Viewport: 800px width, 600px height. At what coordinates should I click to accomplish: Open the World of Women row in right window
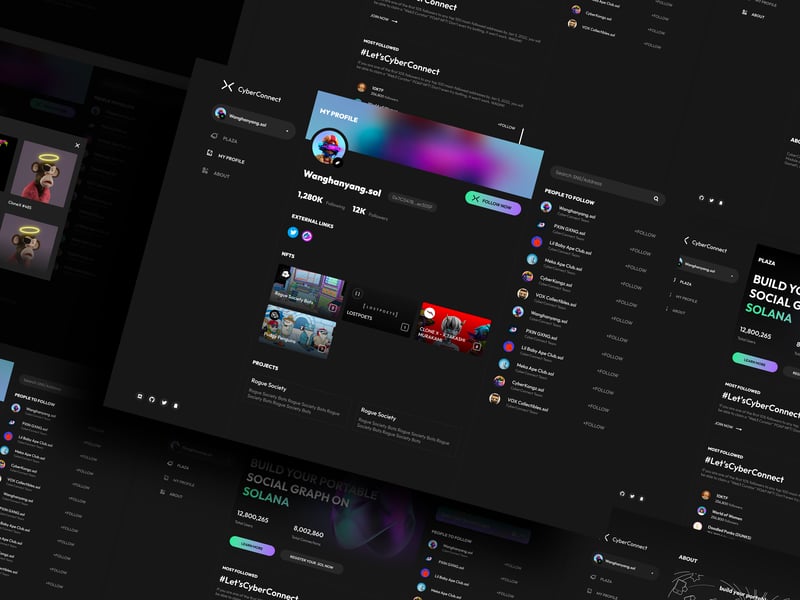pos(721,513)
